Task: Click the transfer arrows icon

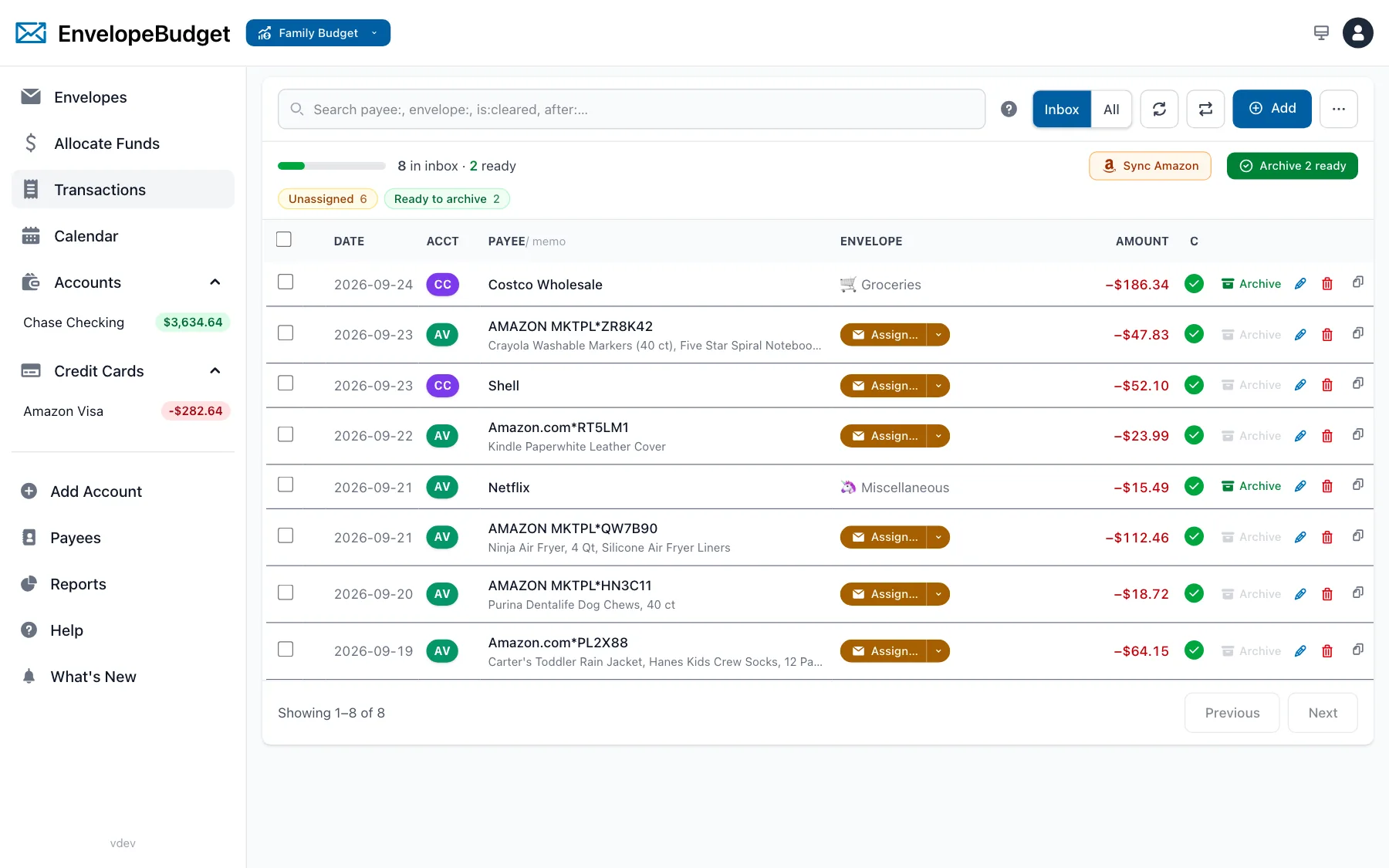Action: pyautogui.click(x=1205, y=109)
